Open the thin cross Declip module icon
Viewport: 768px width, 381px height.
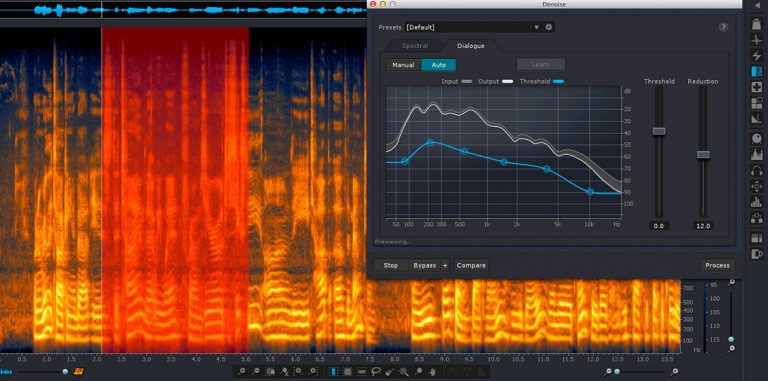pyautogui.click(x=756, y=40)
